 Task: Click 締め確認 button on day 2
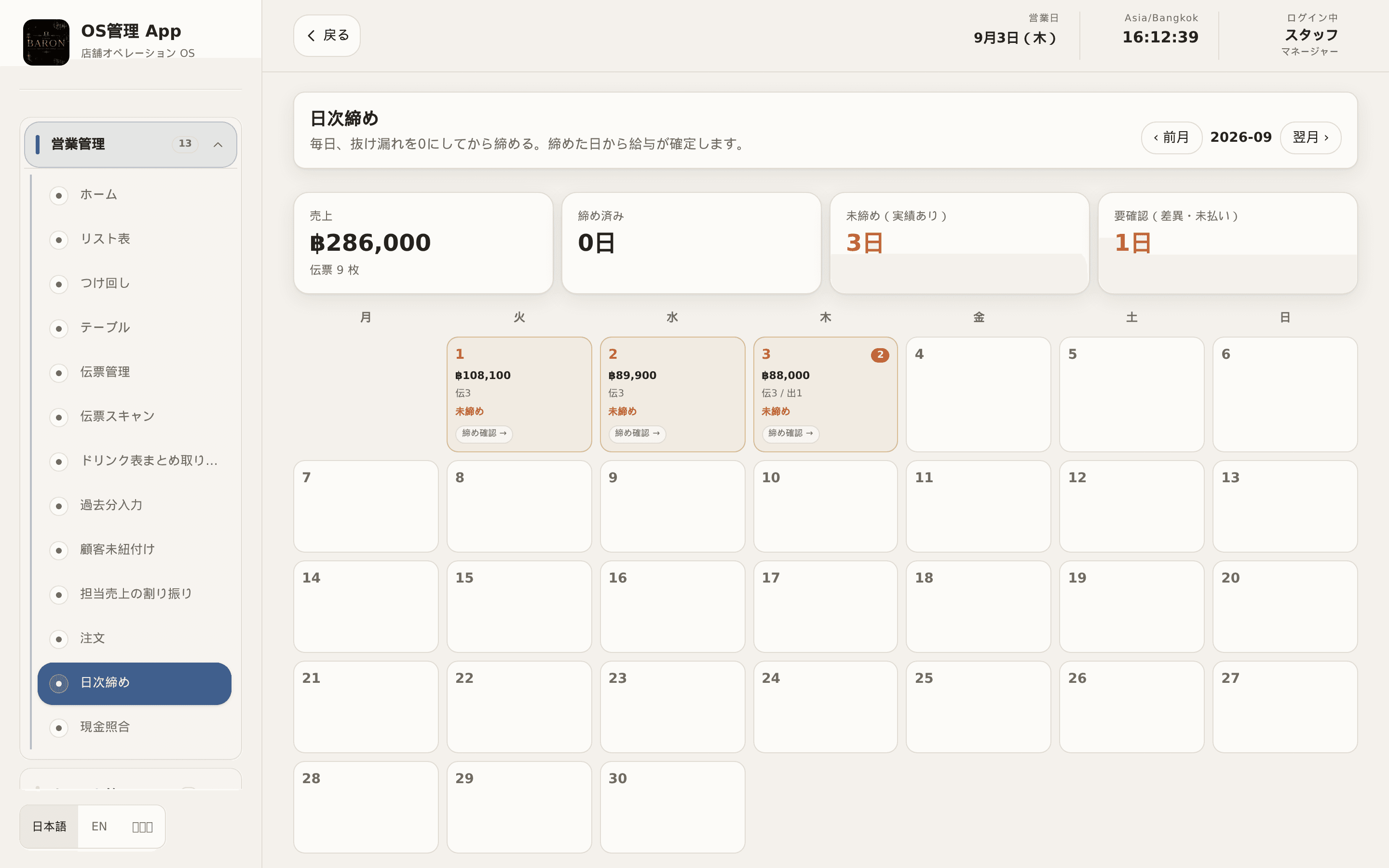pyautogui.click(x=637, y=434)
